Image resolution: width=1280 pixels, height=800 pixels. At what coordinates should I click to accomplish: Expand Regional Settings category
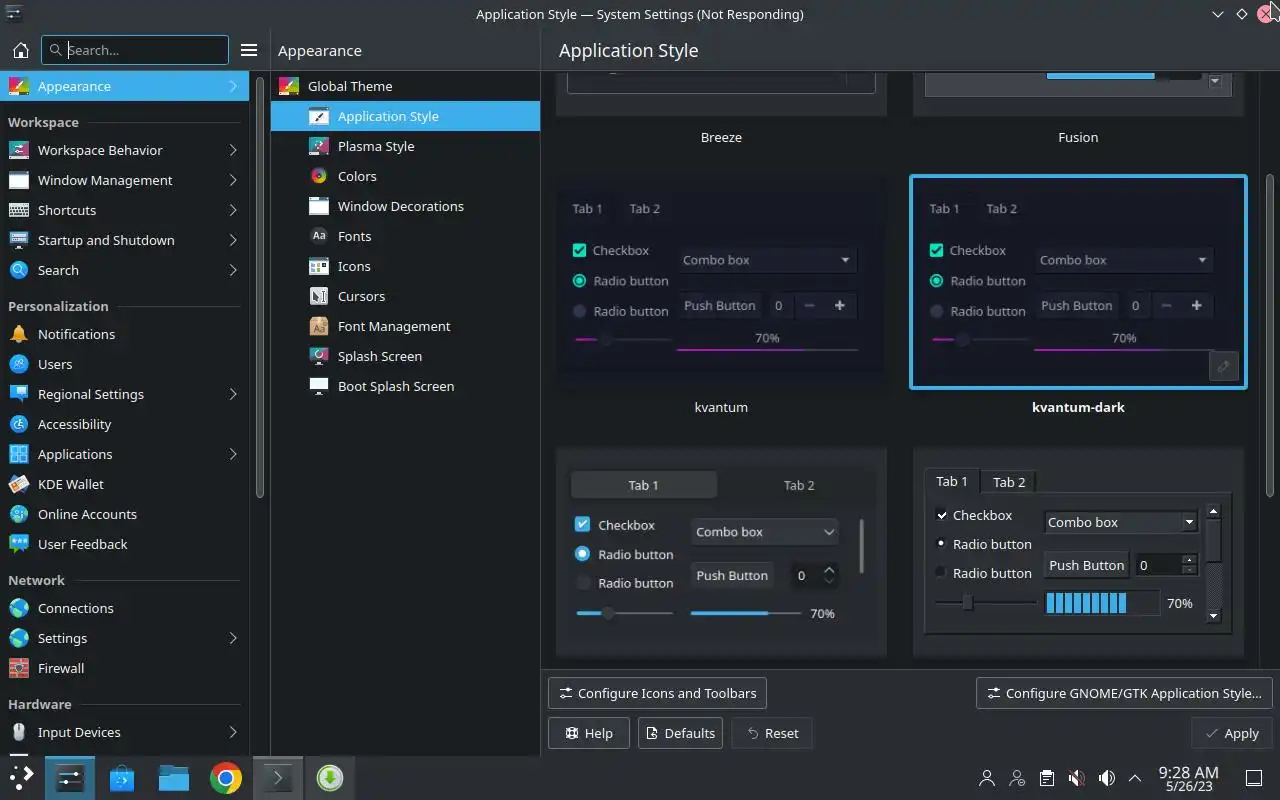click(233, 394)
